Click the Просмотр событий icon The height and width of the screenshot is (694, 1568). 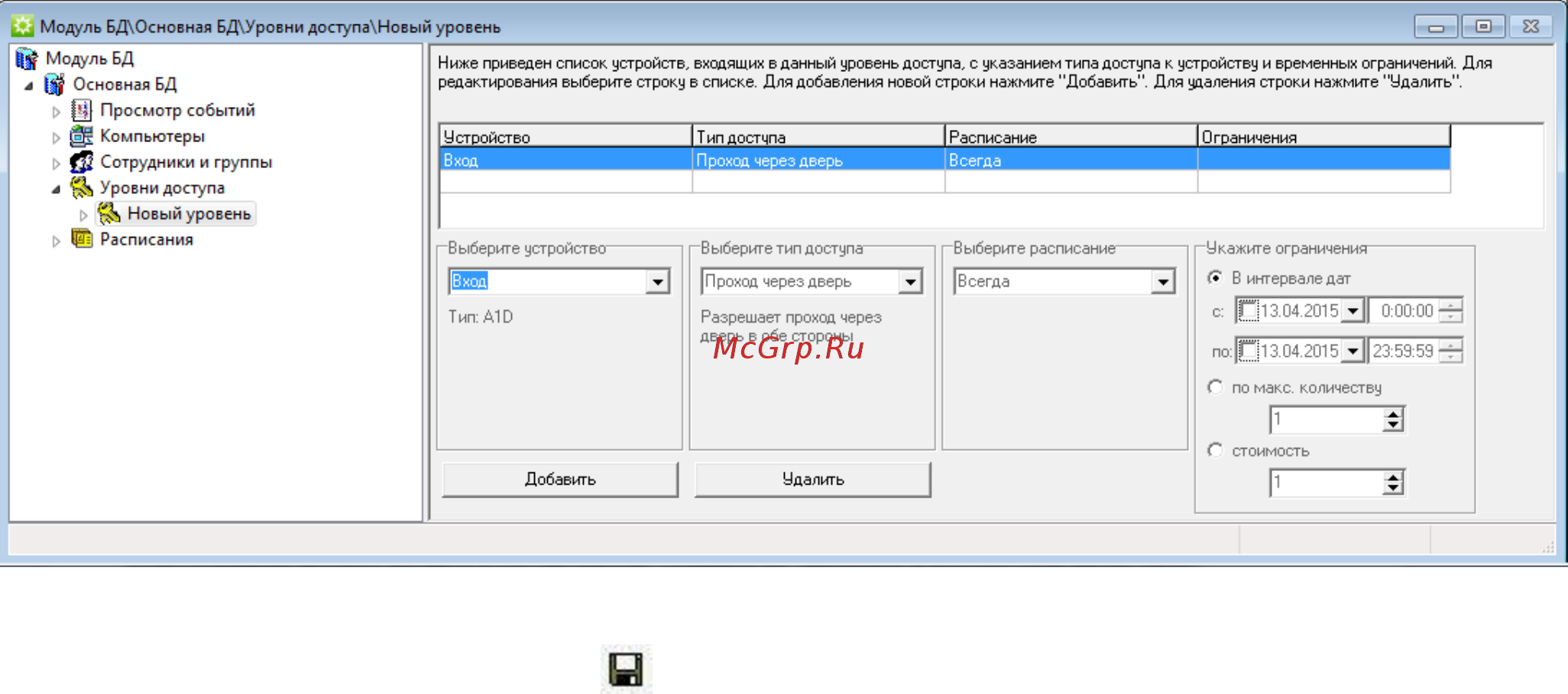[x=82, y=110]
